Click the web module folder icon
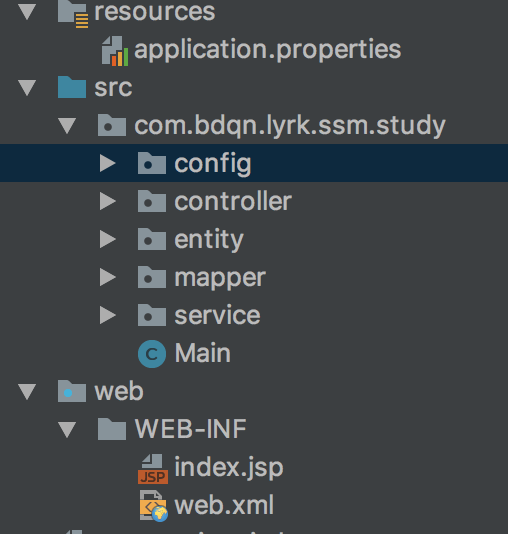508x534 pixels. [x=72, y=391]
